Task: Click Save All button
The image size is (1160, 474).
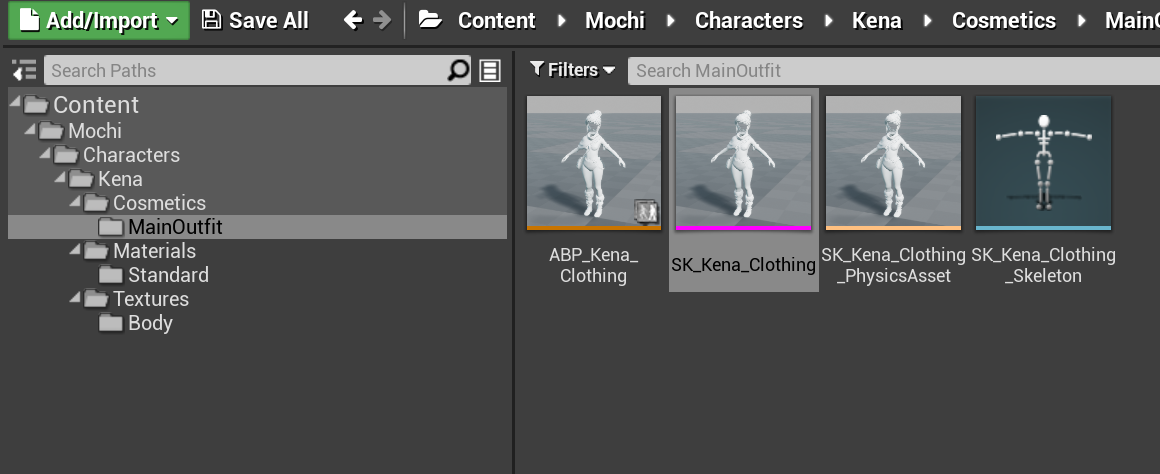Action: click(255, 20)
